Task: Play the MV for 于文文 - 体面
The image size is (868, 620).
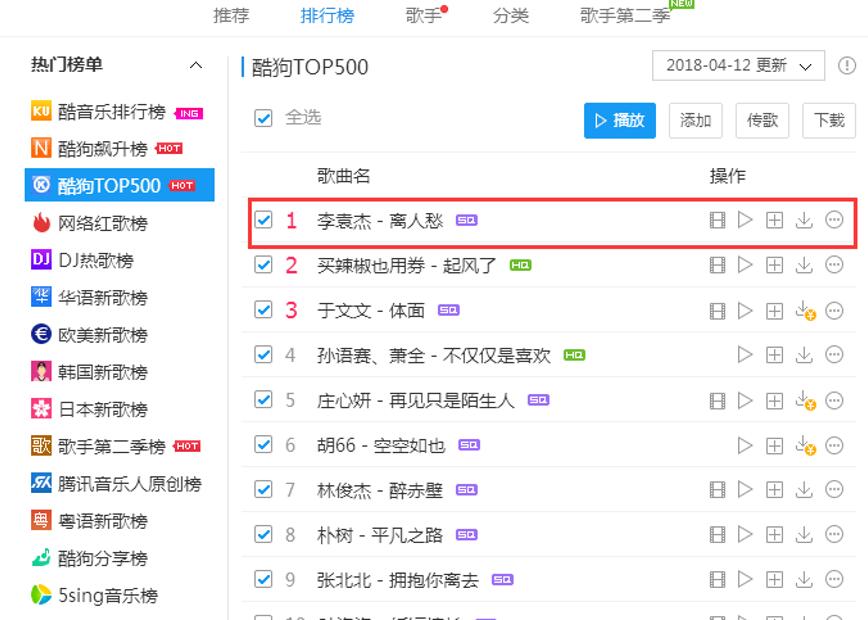Action: (717, 311)
